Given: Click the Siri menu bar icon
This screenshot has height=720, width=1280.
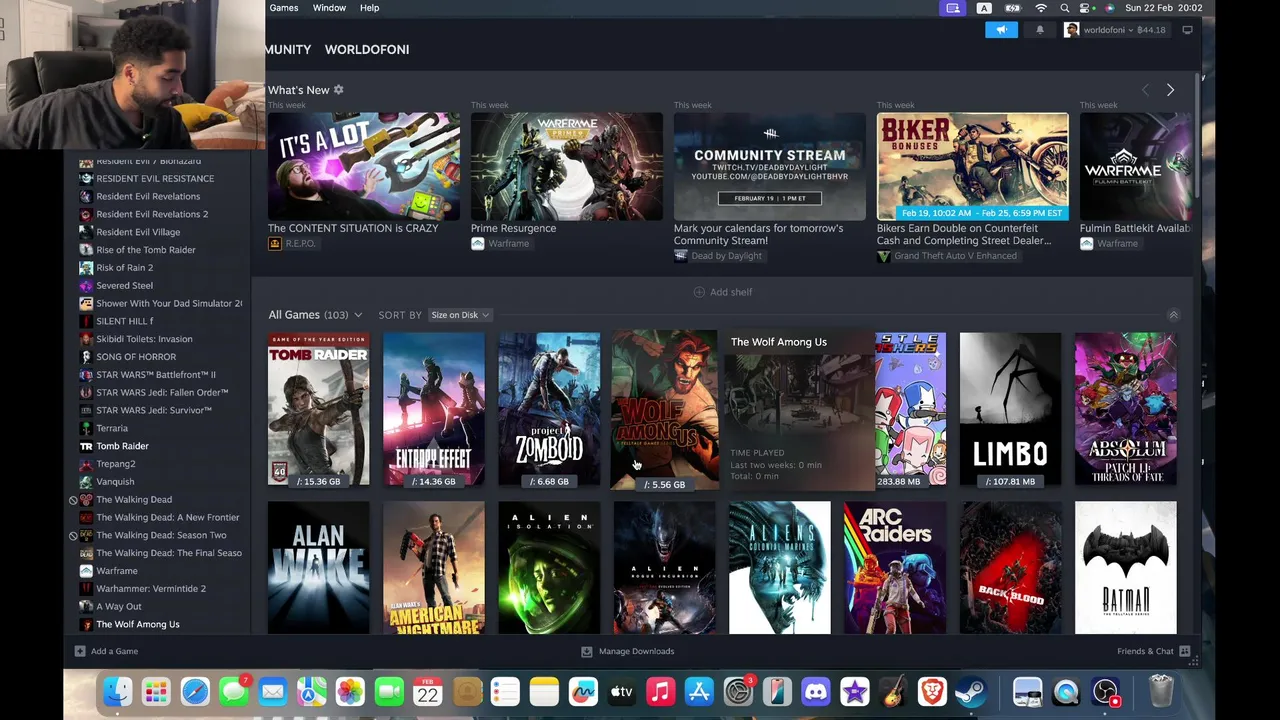Looking at the screenshot, I should tap(1109, 8).
